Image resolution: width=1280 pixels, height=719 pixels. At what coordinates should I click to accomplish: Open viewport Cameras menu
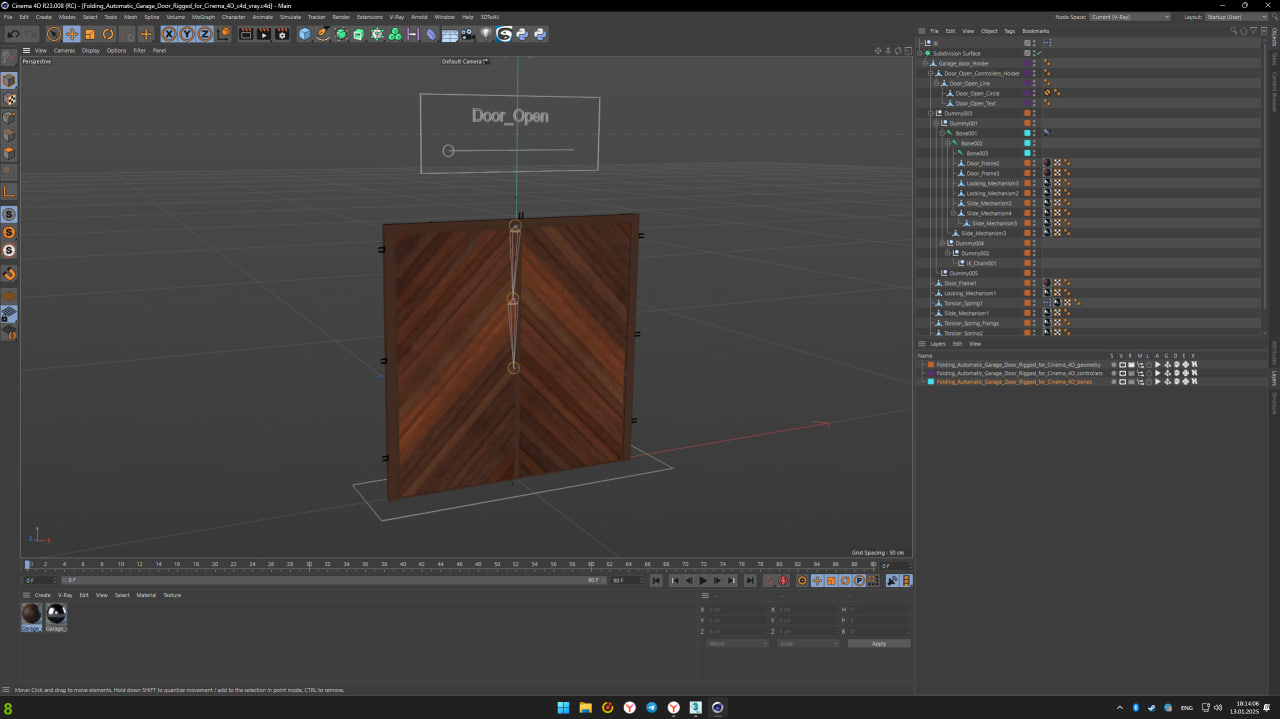point(64,50)
